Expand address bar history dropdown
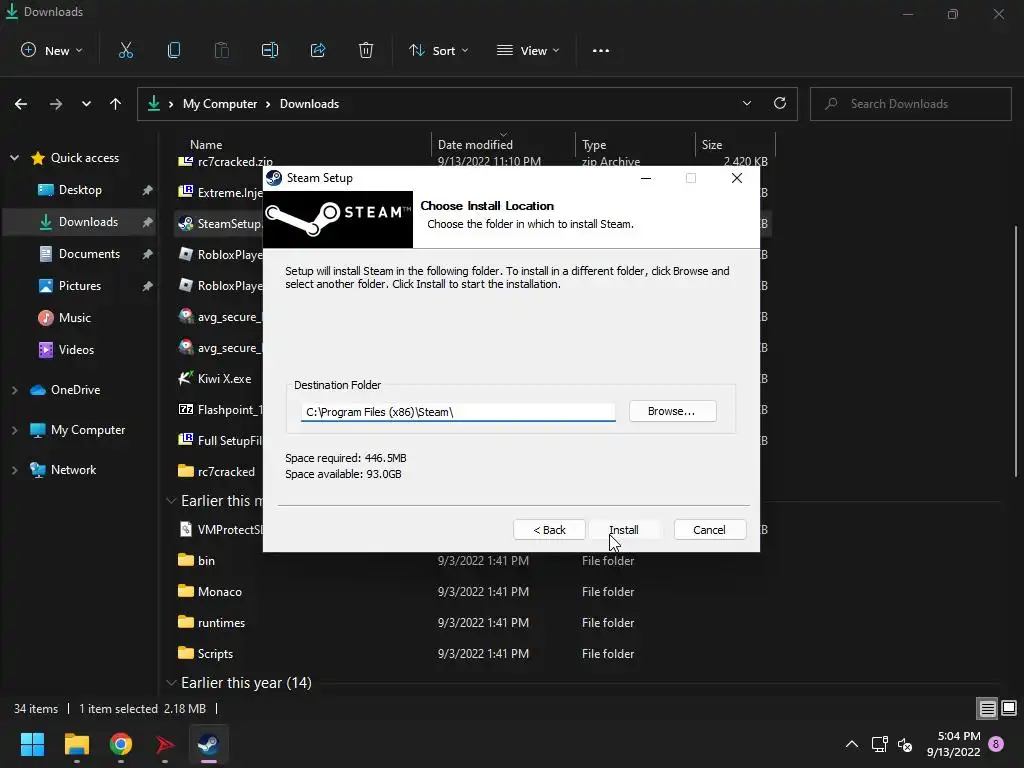 747,103
